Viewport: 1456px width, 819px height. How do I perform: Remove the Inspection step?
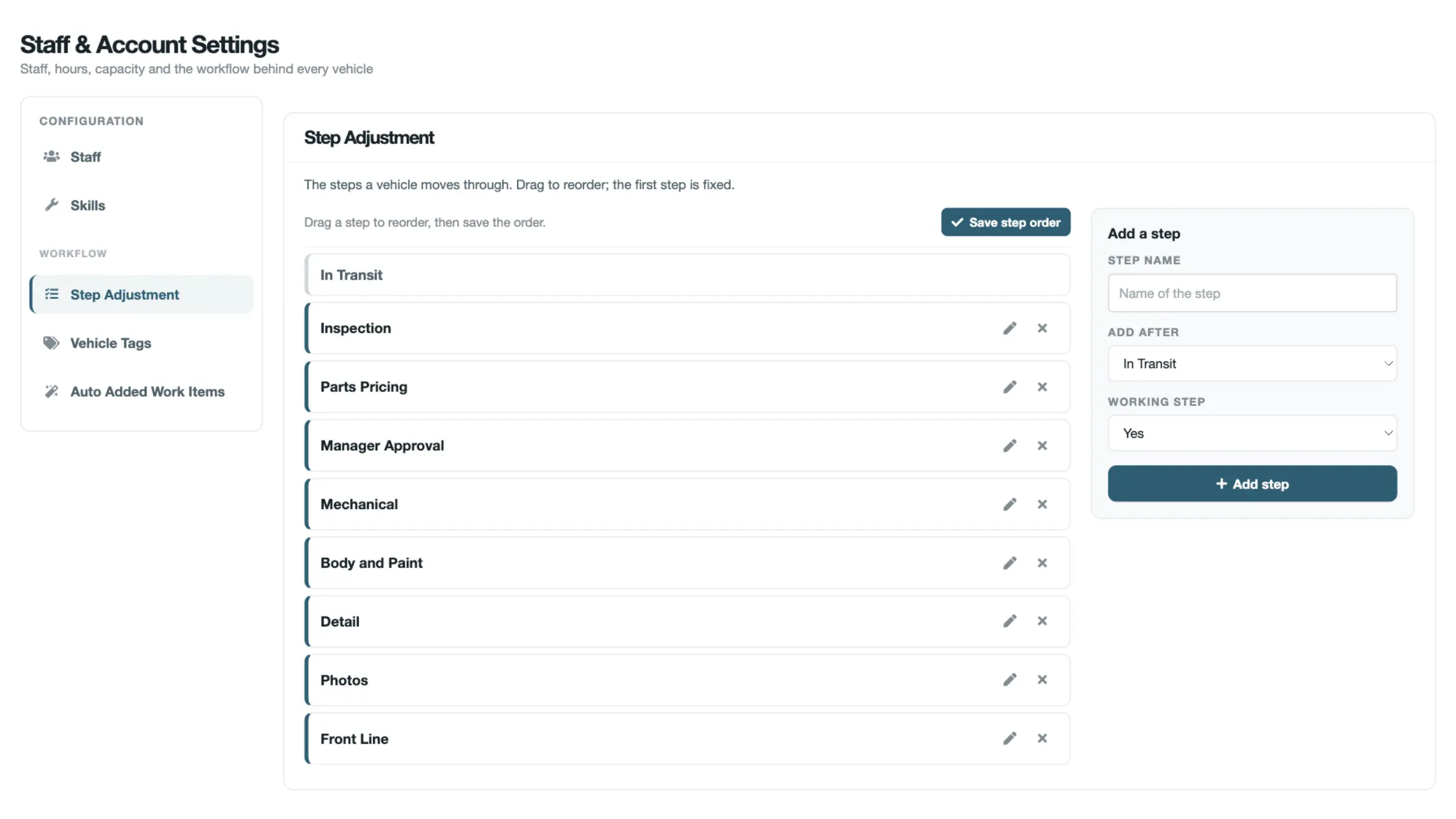1042,328
